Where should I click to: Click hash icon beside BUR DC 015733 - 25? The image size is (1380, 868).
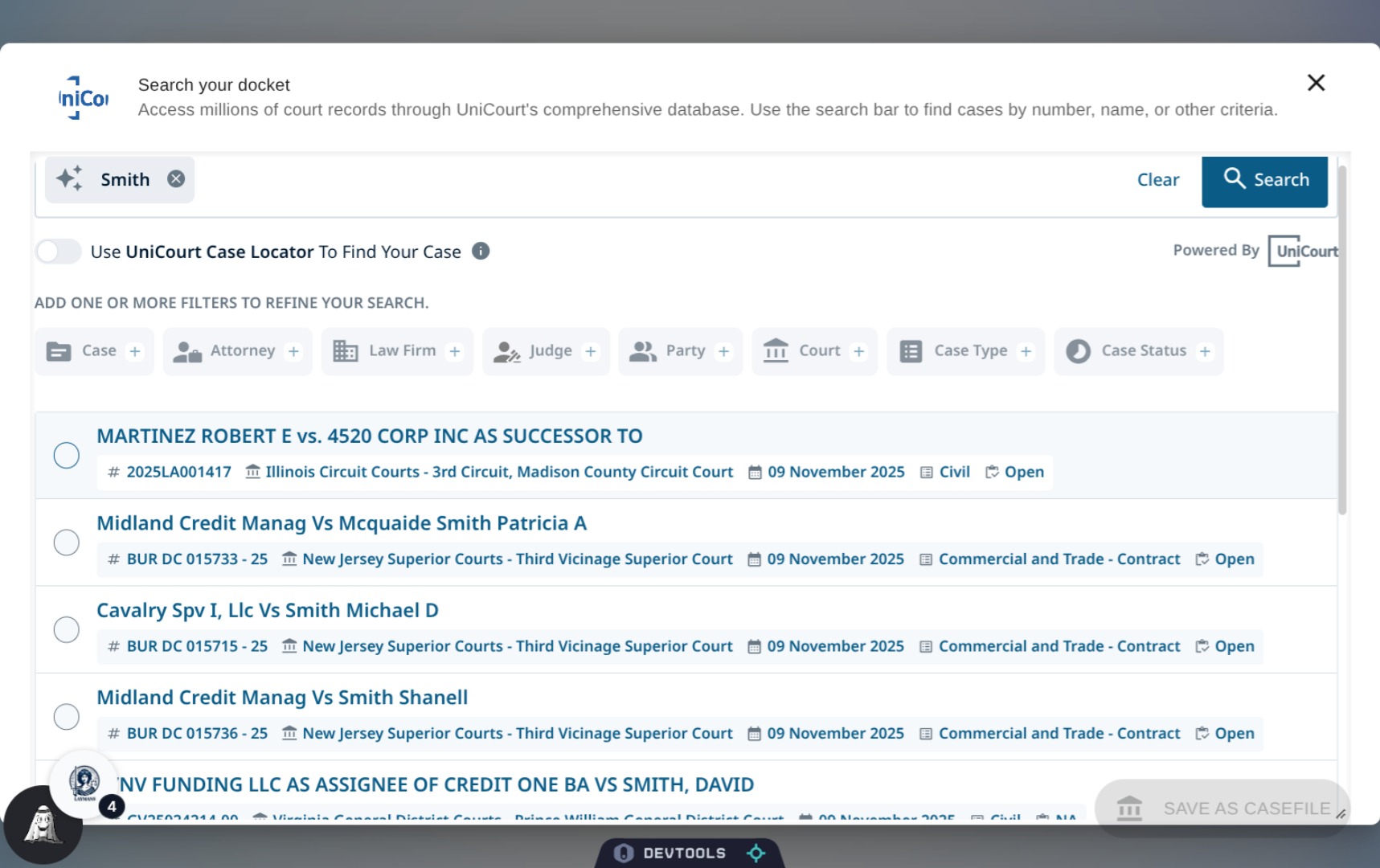[114, 559]
